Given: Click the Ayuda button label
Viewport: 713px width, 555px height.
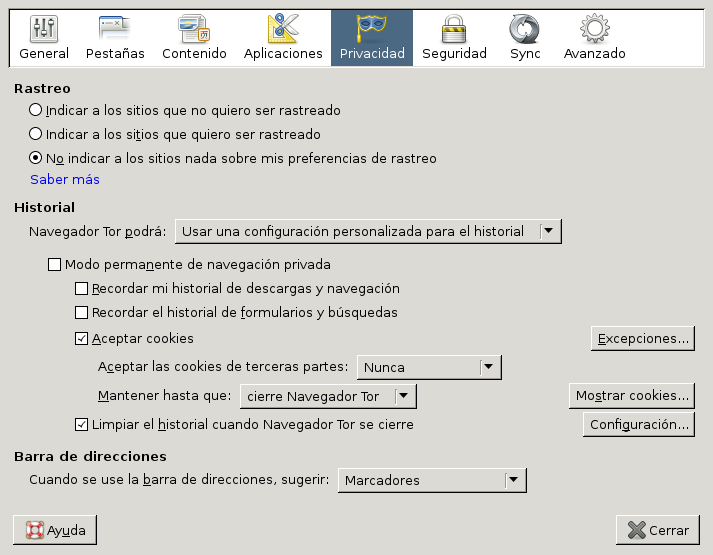Looking at the screenshot, I should click(66, 530).
